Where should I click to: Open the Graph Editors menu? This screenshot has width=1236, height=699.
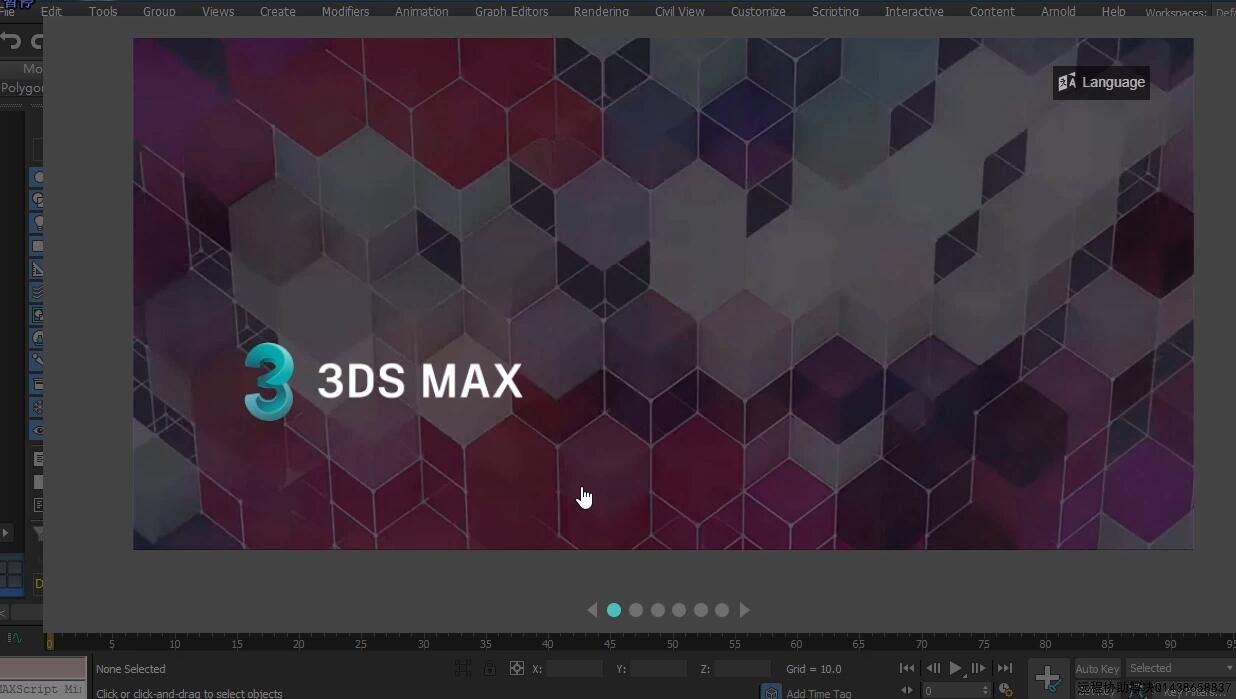[511, 11]
